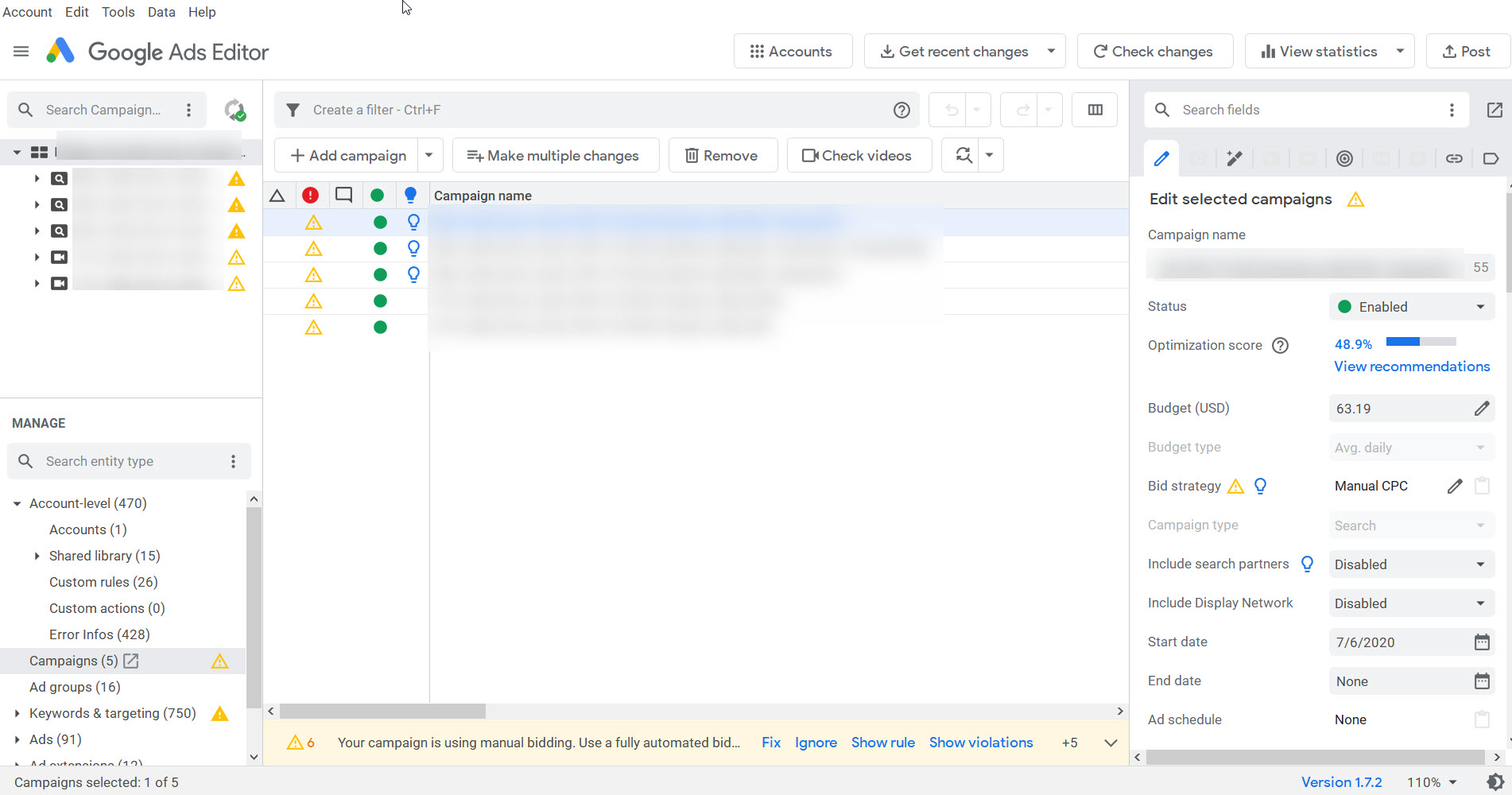The height and width of the screenshot is (795, 1512).
Task: Expand the Add campaign dropdown arrow
Action: tap(429, 155)
